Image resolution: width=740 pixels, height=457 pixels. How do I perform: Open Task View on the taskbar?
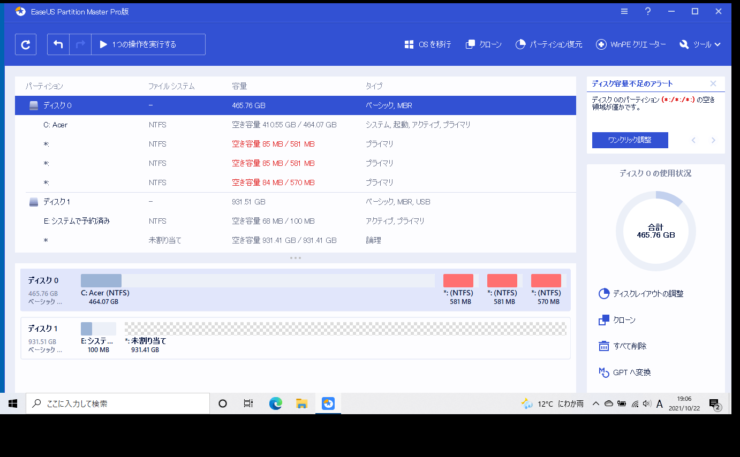click(x=249, y=404)
